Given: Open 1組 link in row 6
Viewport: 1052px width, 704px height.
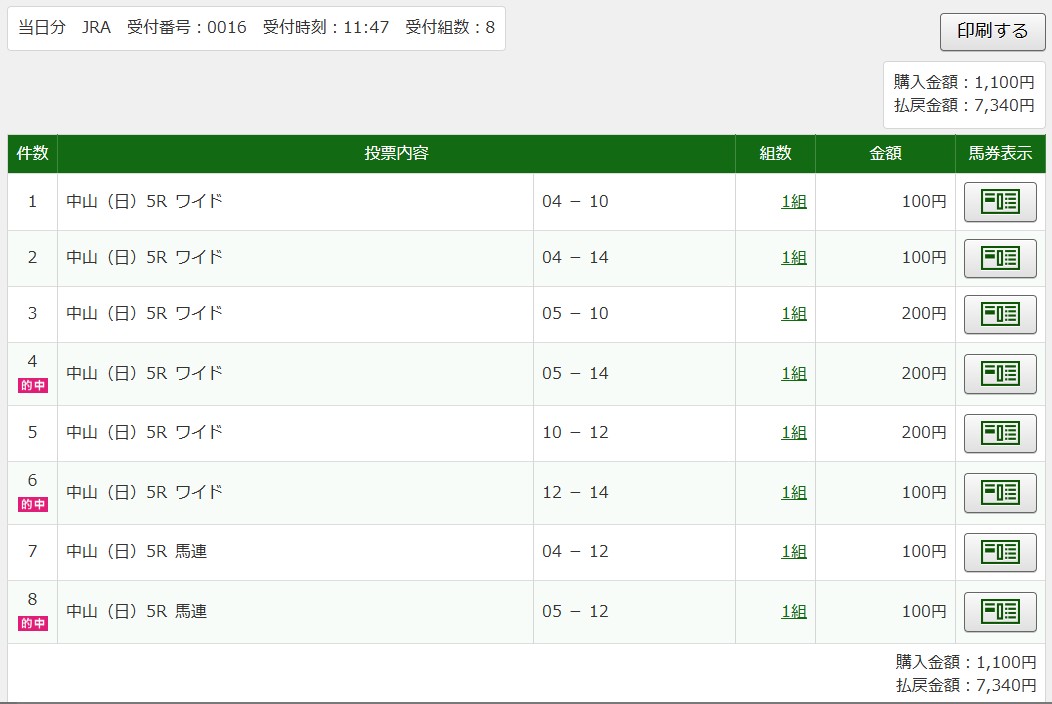Looking at the screenshot, I should pyautogui.click(x=793, y=493).
